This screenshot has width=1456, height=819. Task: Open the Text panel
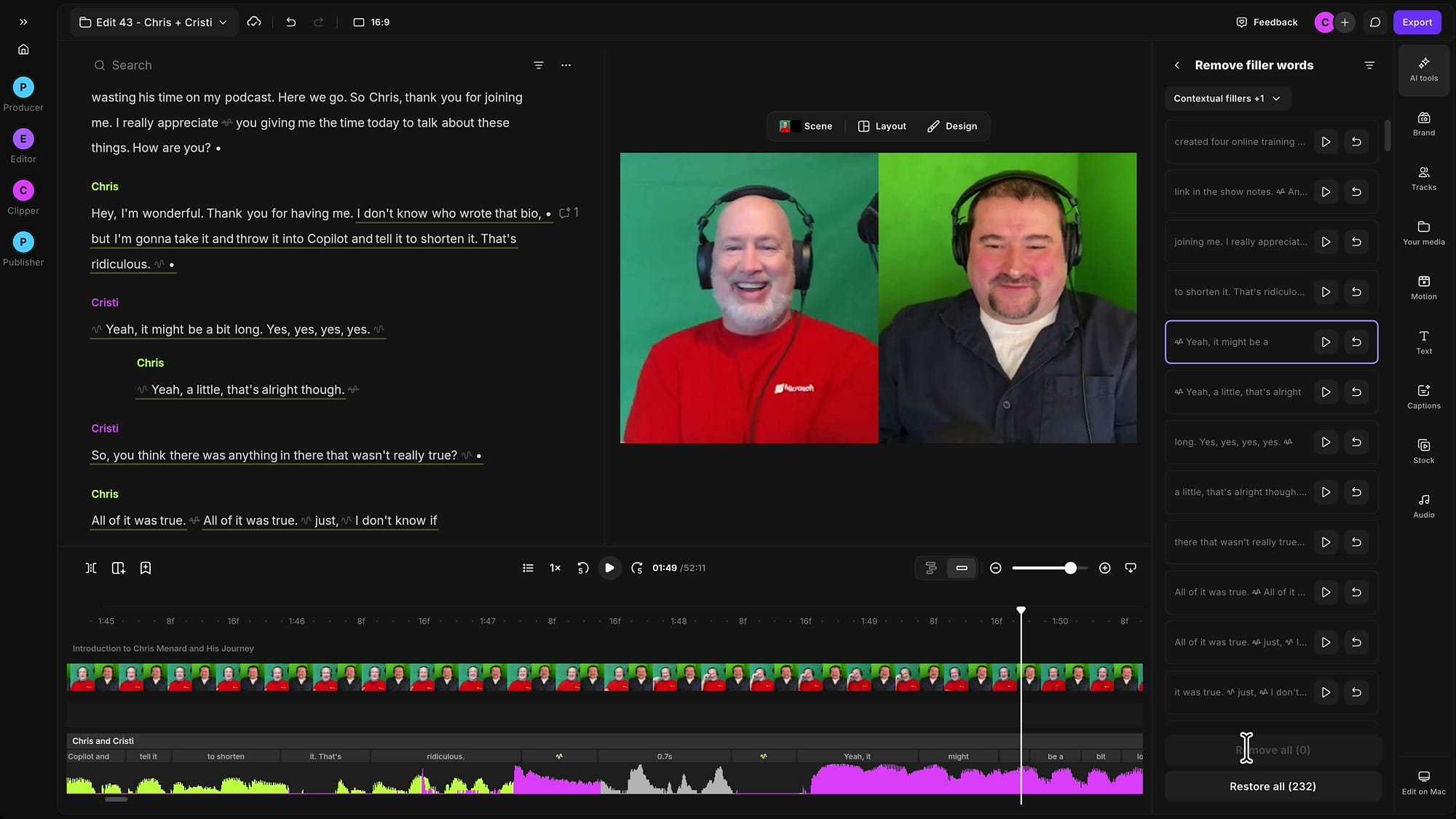(1423, 342)
